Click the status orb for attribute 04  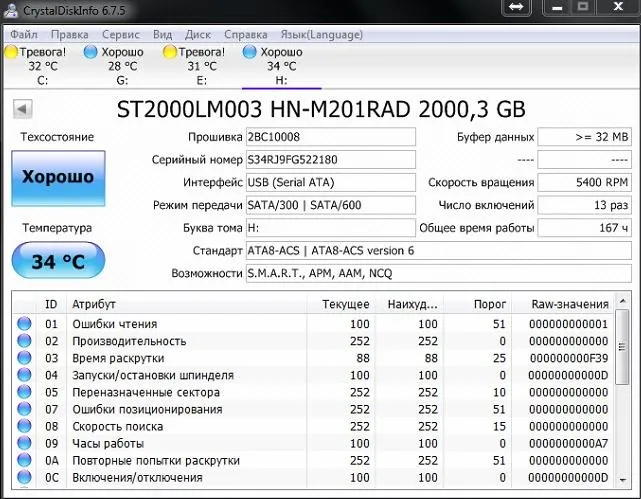25,375
